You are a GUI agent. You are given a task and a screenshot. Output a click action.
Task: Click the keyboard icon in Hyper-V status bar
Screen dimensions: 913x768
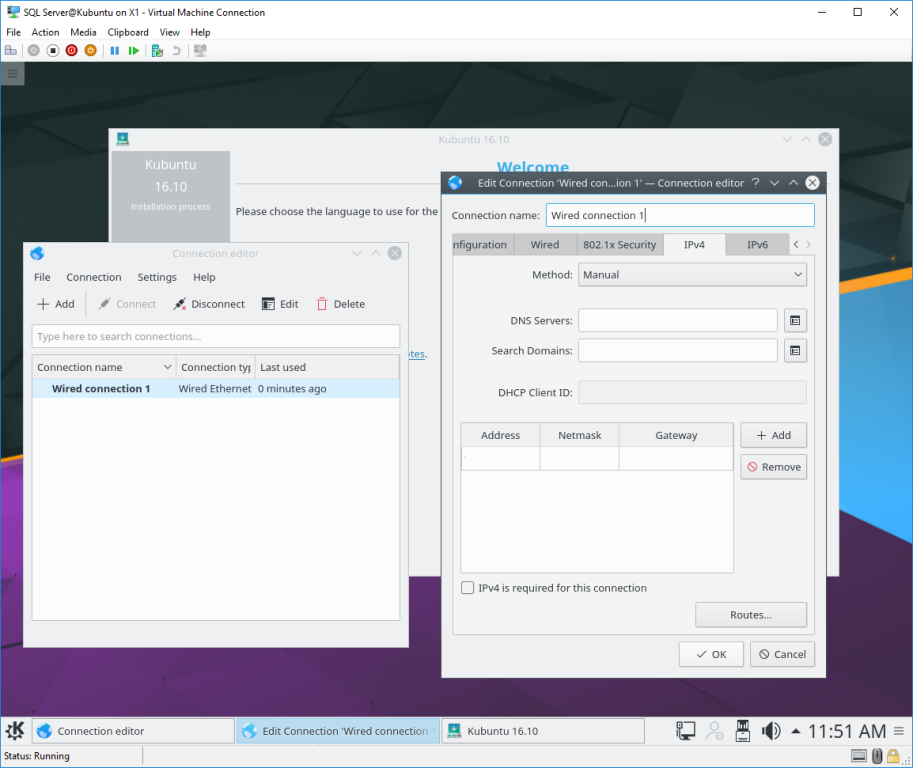[x=859, y=756]
